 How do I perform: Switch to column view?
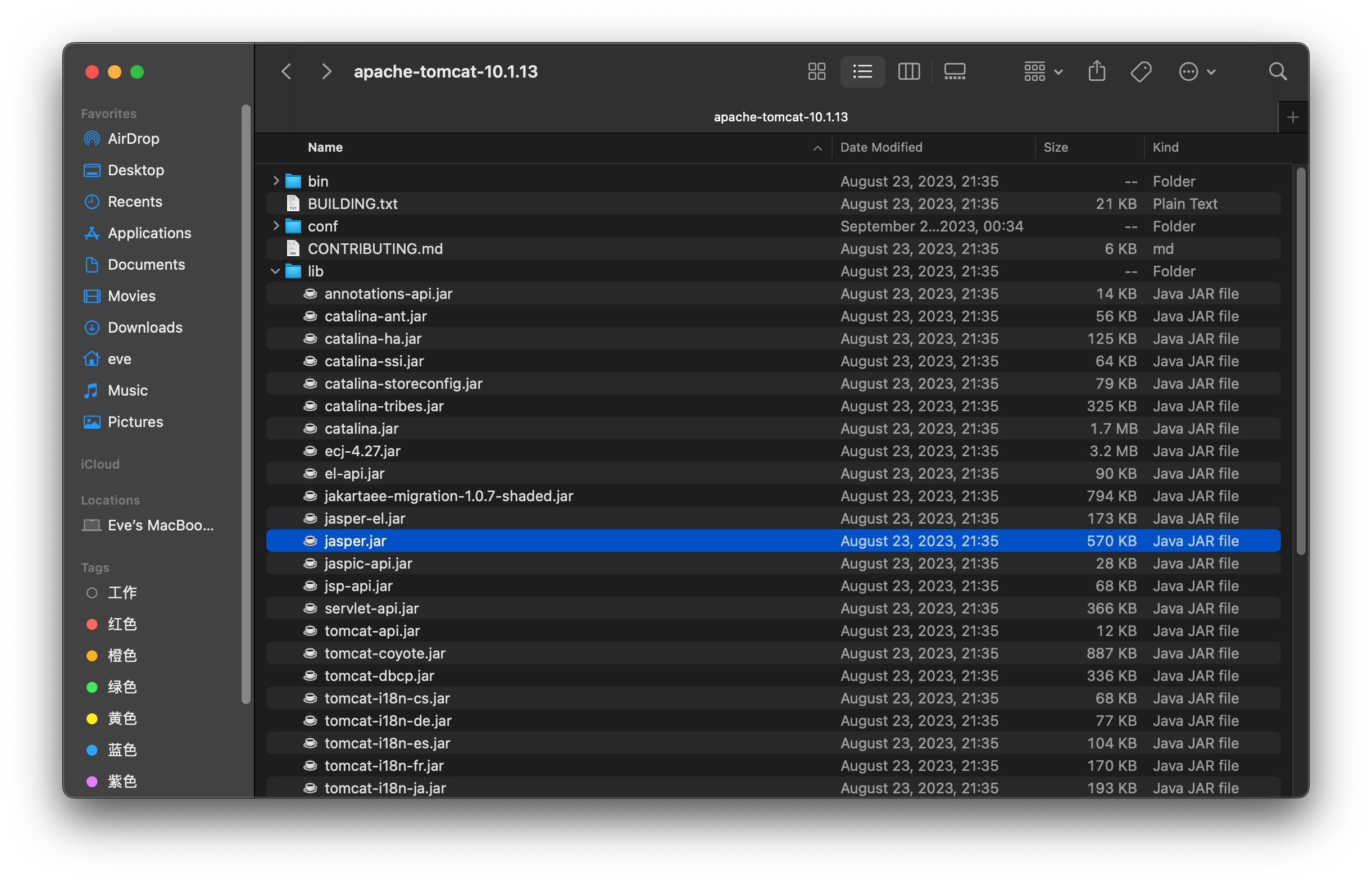pyautogui.click(x=908, y=71)
